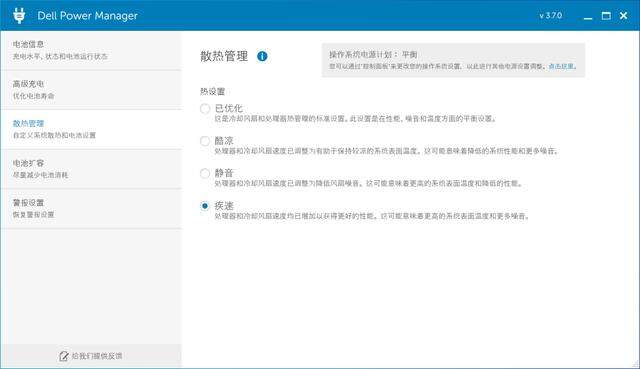Open the 电池扩容 sidebar tab
The image size is (640, 369).
pyautogui.click(x=91, y=169)
